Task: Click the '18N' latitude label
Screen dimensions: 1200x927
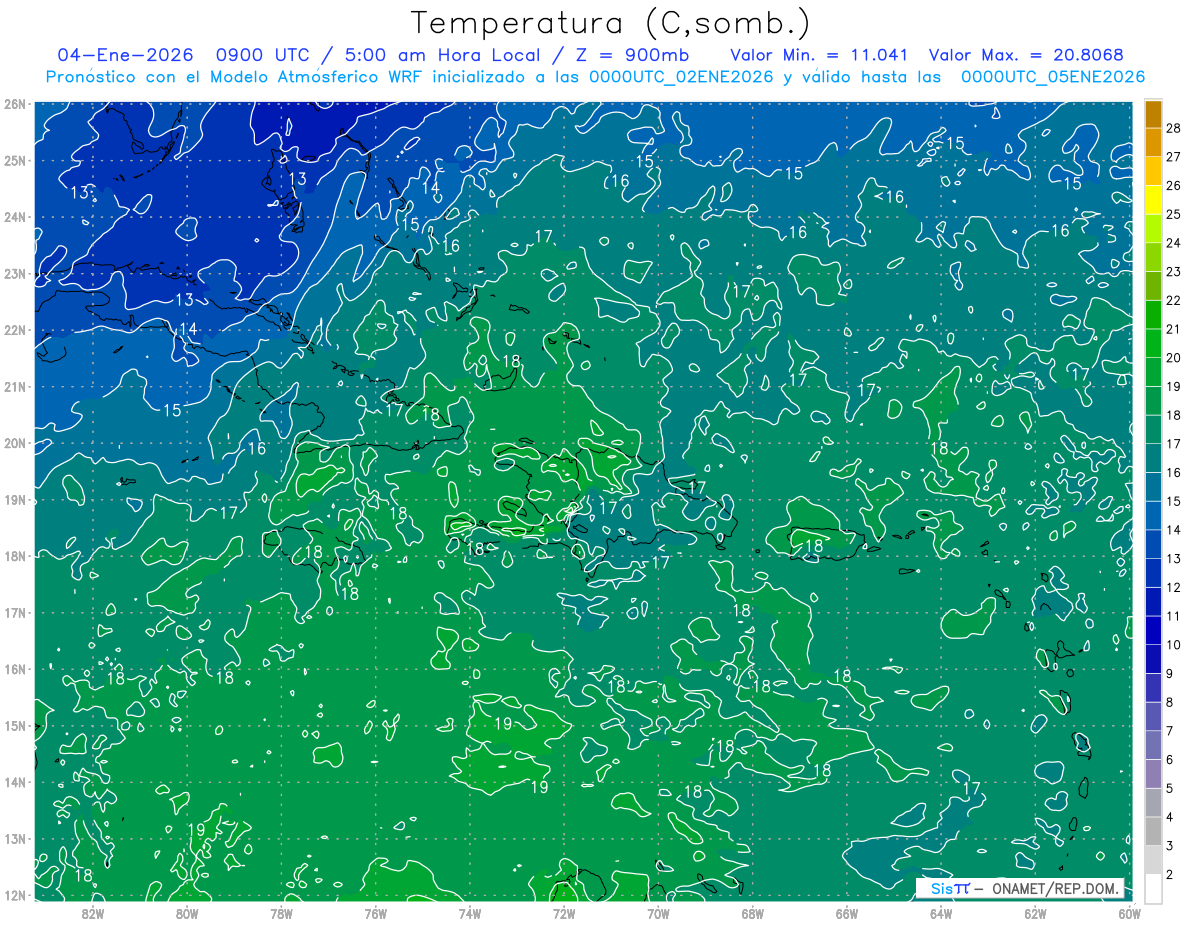Action: click(14, 556)
